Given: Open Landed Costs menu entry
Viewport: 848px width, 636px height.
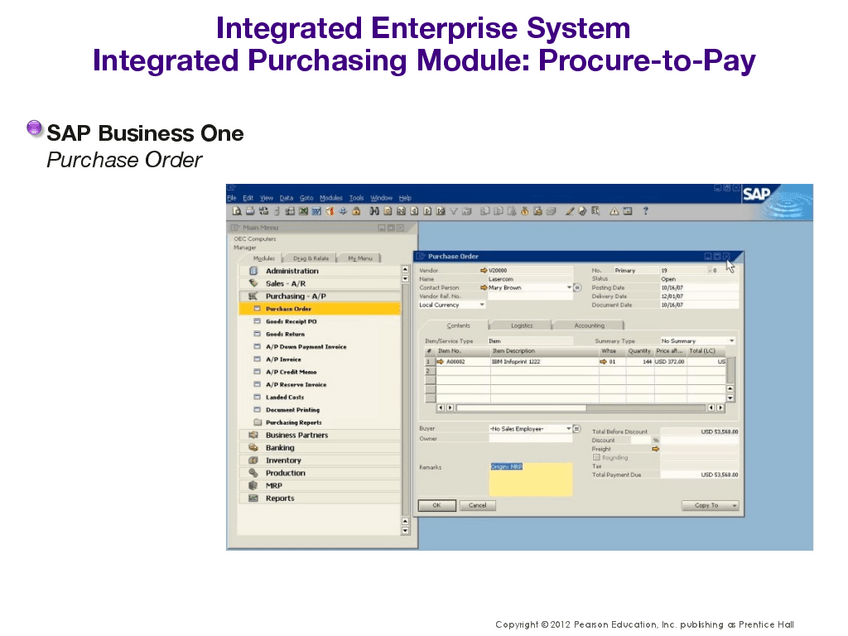Looking at the screenshot, I should click(x=284, y=397).
